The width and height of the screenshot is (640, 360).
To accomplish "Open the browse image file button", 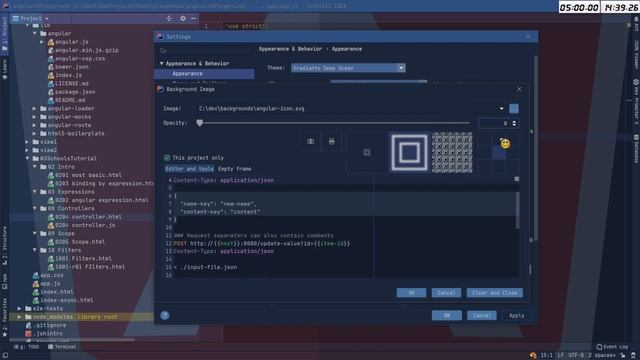I will [513, 109].
